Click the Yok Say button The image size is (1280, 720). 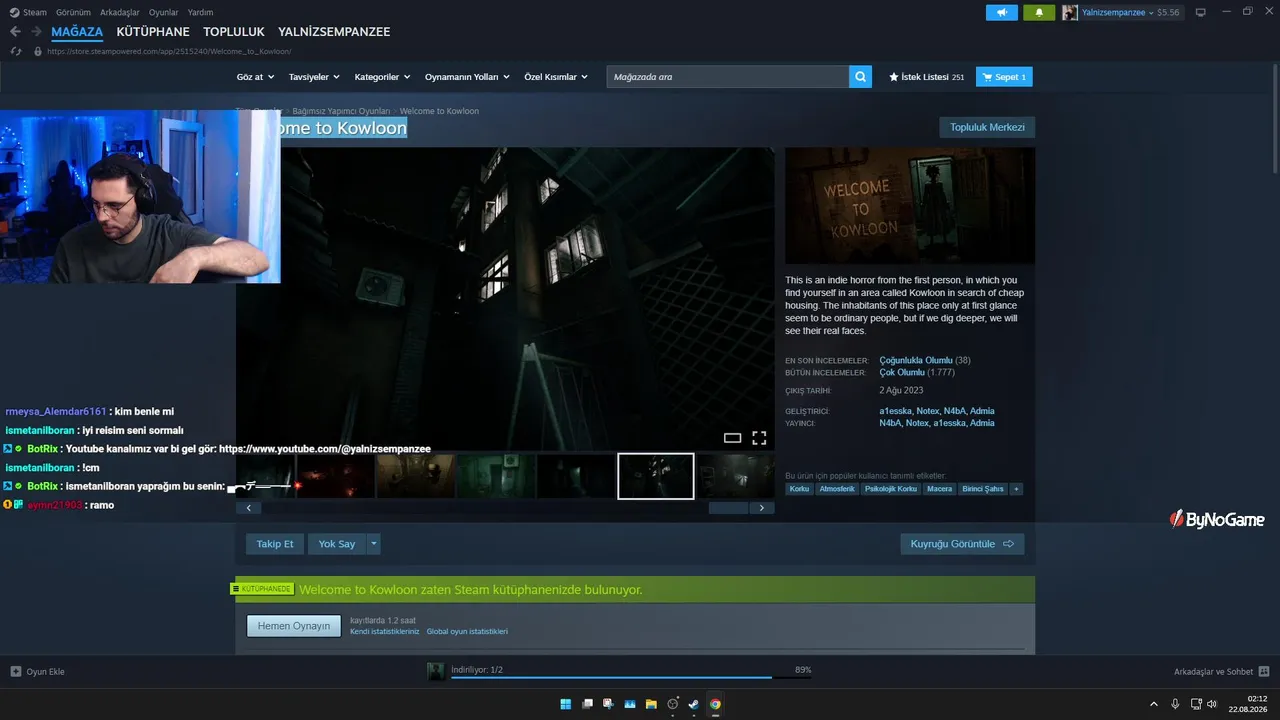point(337,544)
